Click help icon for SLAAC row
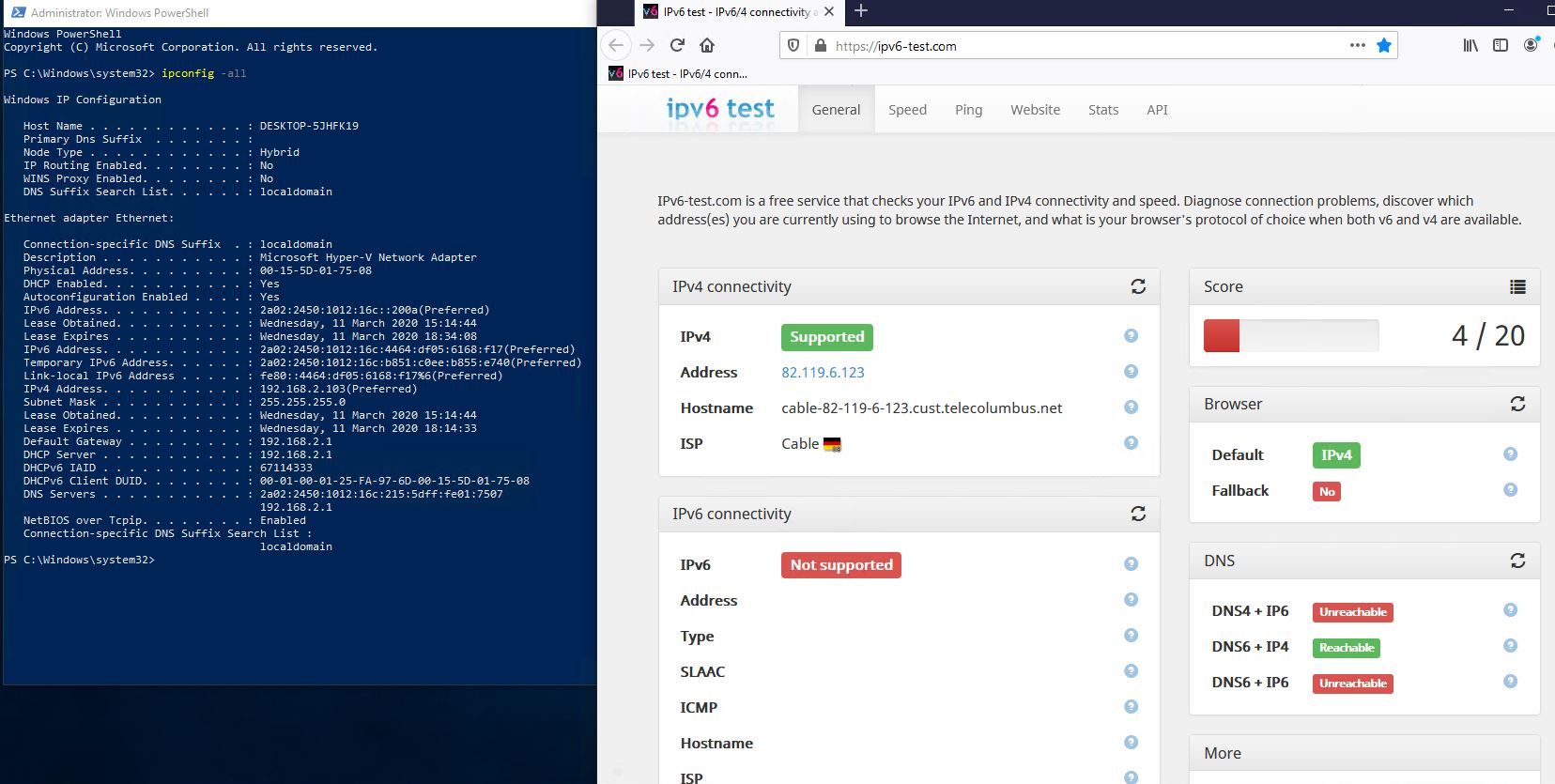 [x=1131, y=671]
